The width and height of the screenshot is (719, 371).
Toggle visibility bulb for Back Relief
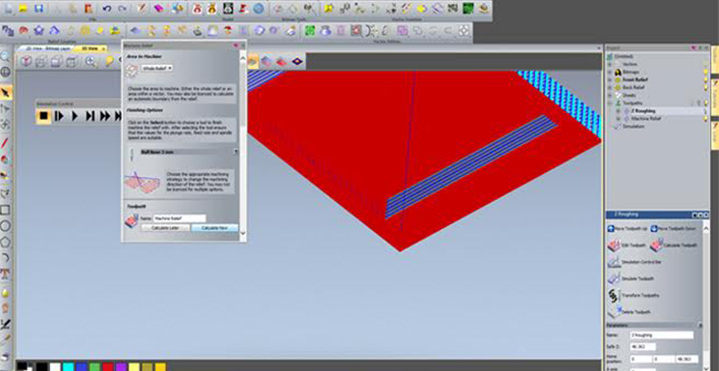pos(706,88)
